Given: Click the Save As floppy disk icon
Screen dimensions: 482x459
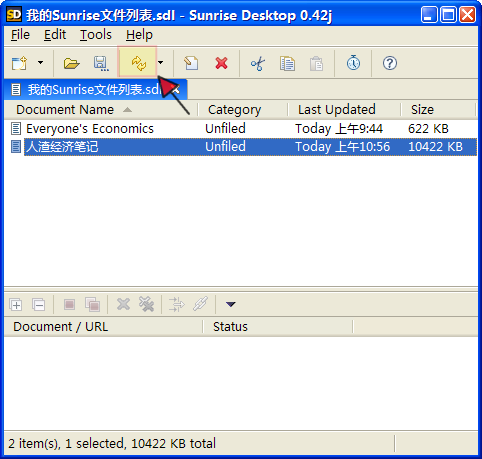Looking at the screenshot, I should [101, 63].
